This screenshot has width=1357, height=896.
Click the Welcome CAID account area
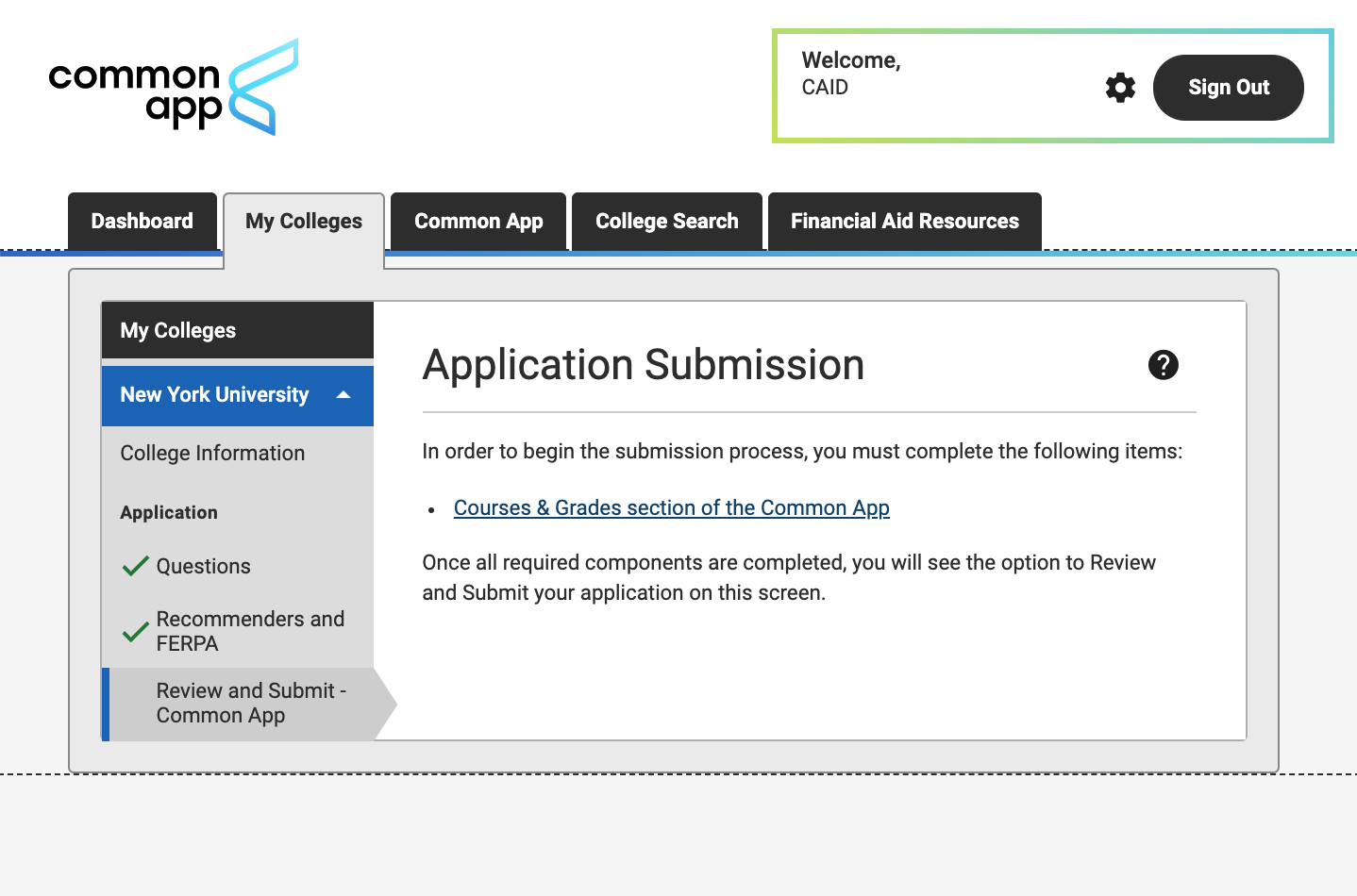(850, 74)
